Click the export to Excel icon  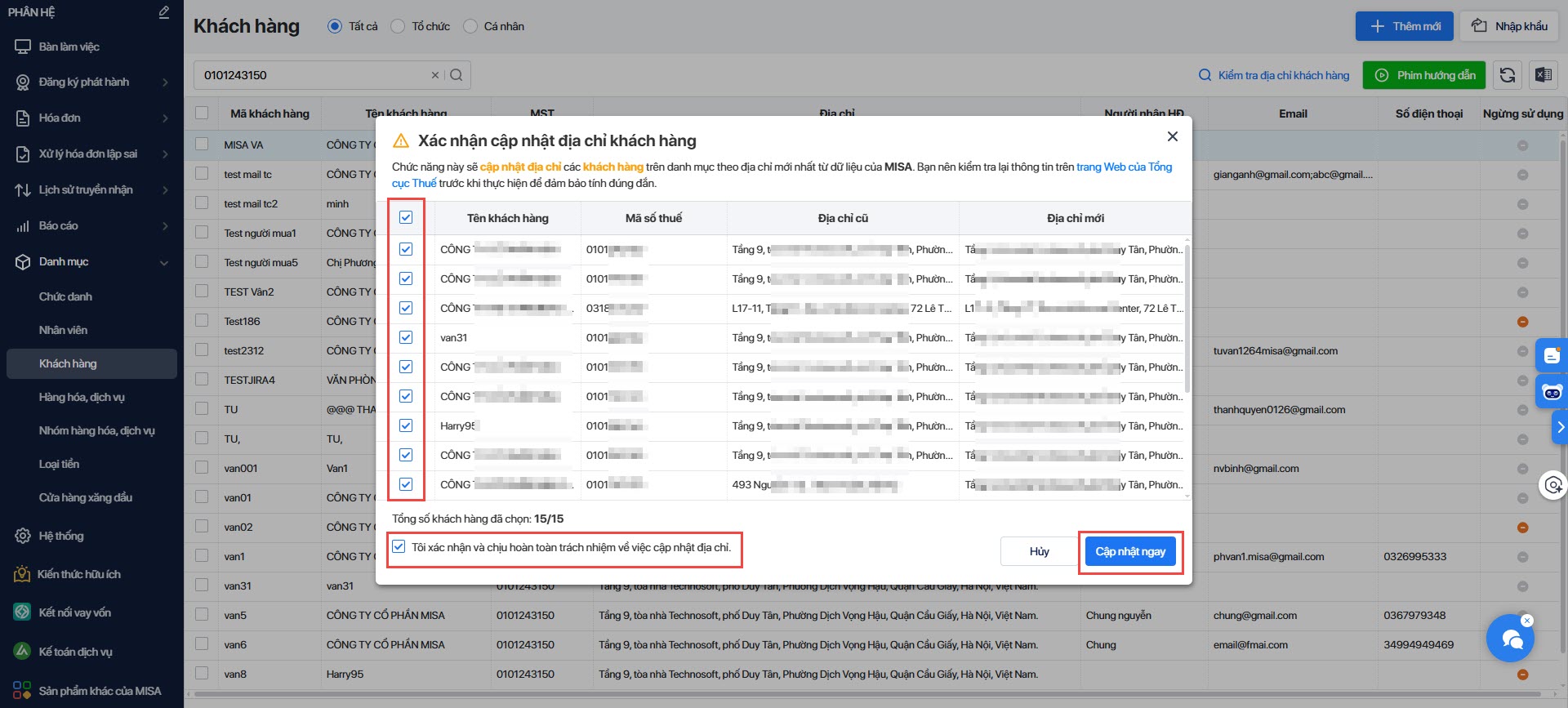click(x=1543, y=75)
